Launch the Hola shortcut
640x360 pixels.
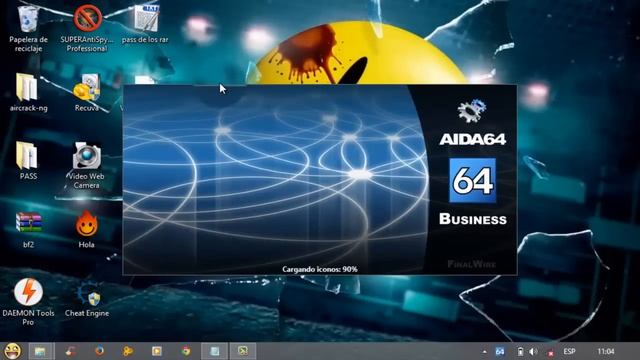(x=87, y=229)
